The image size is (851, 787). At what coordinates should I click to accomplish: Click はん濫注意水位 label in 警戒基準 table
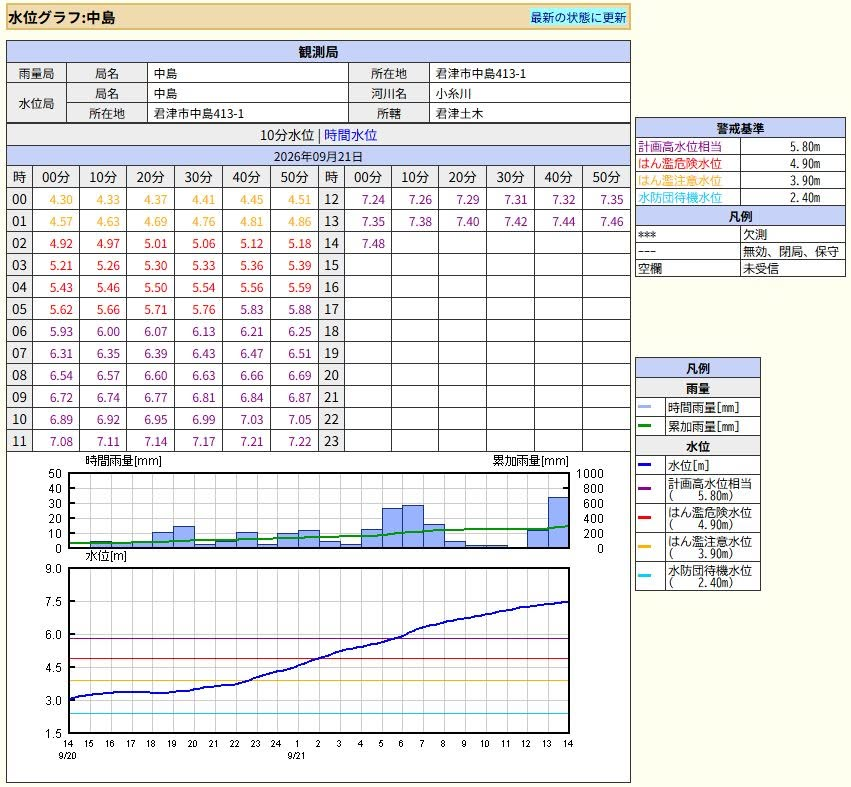(x=680, y=180)
